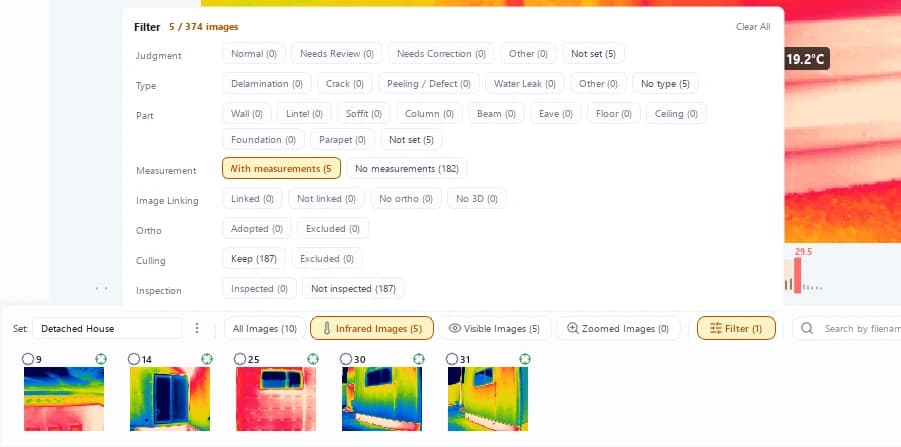Select Parapet (0) part filter

coord(342,139)
